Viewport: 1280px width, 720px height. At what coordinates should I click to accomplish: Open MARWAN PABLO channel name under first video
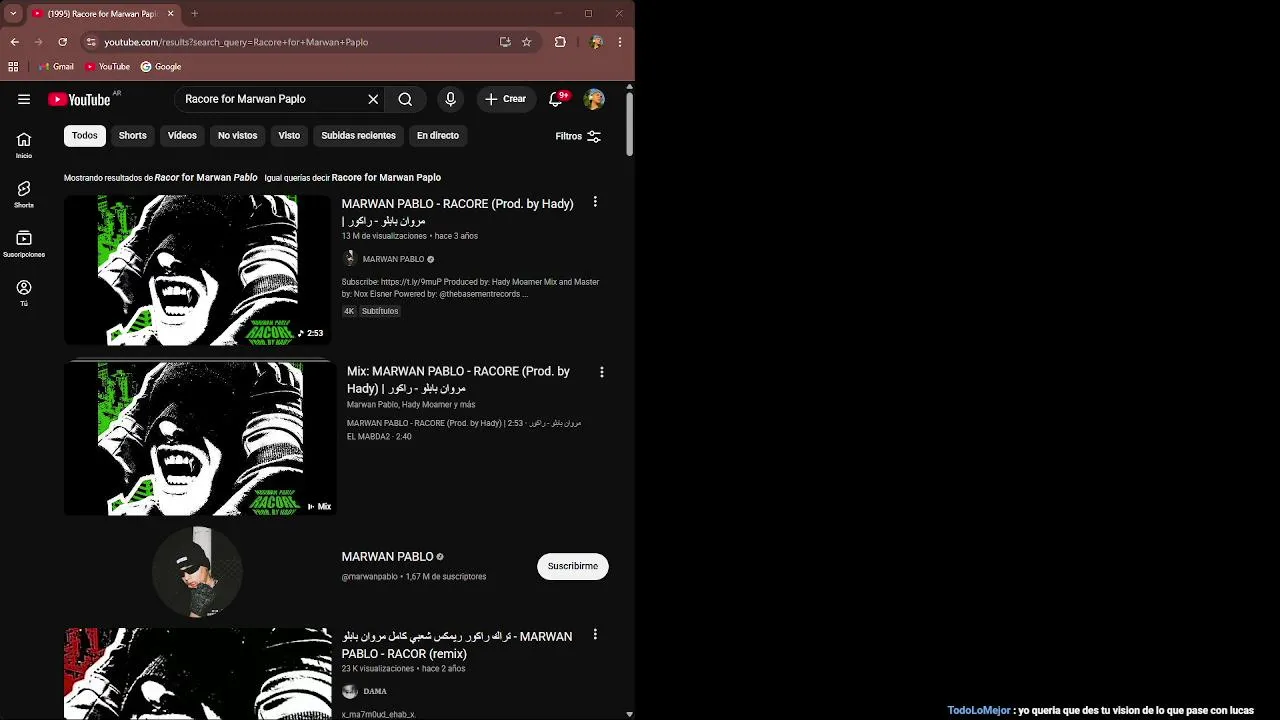coord(393,259)
